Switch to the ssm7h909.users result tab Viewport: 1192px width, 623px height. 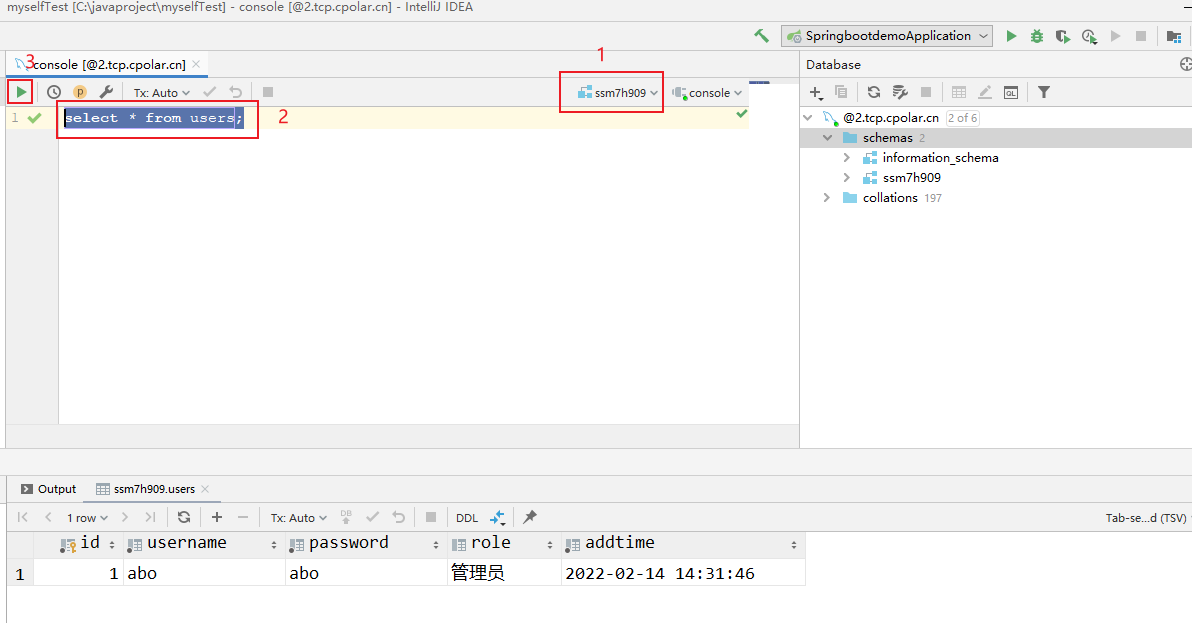(154, 489)
